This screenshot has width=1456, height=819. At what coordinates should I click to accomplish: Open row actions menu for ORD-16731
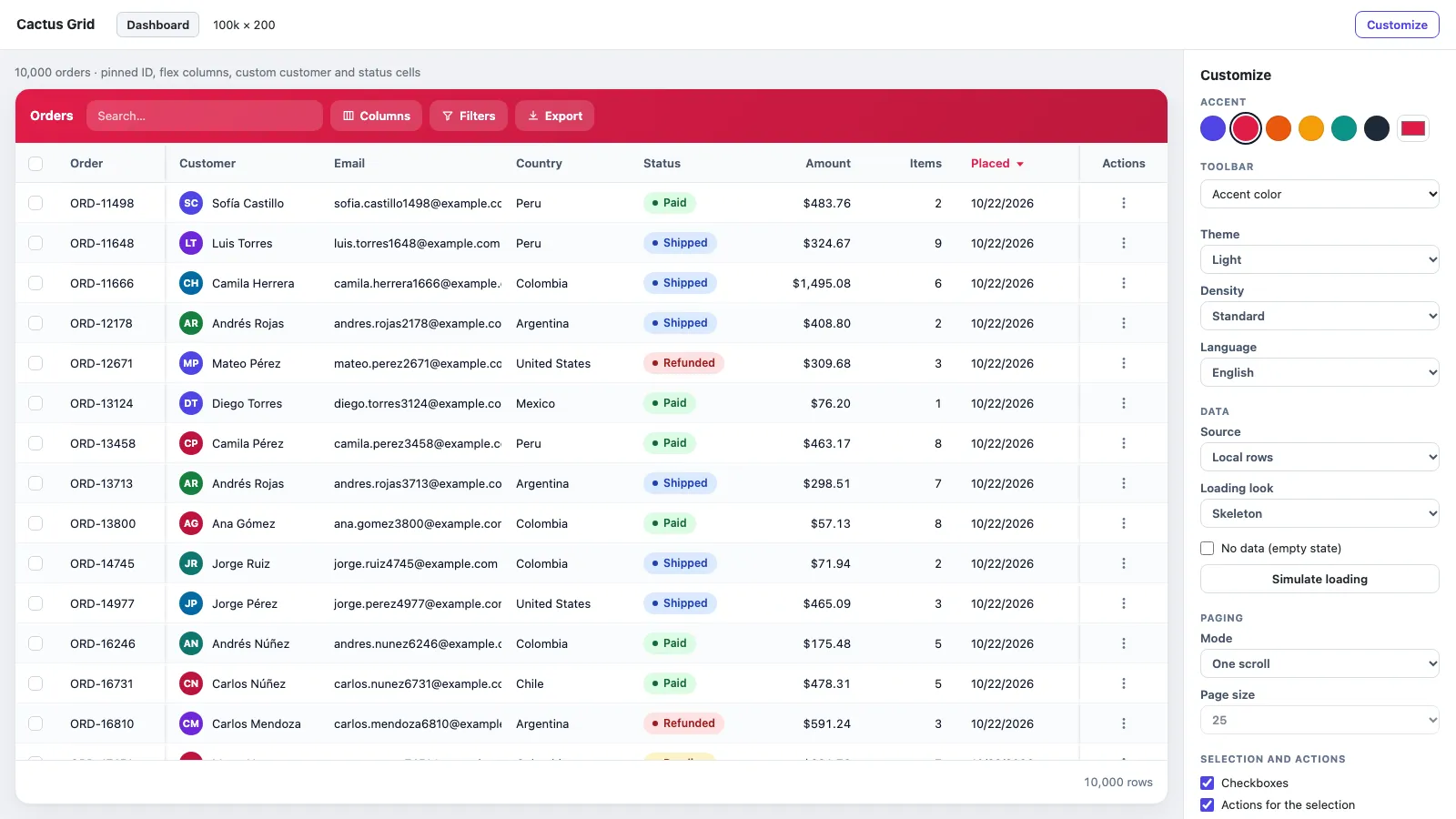point(1123,683)
